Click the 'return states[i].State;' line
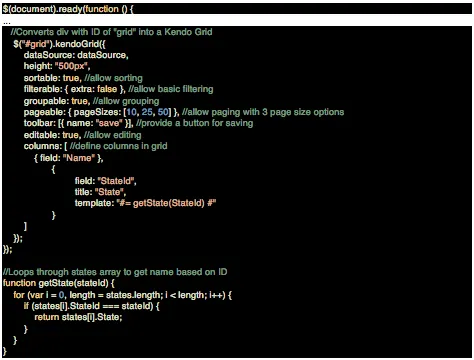 [78, 317]
